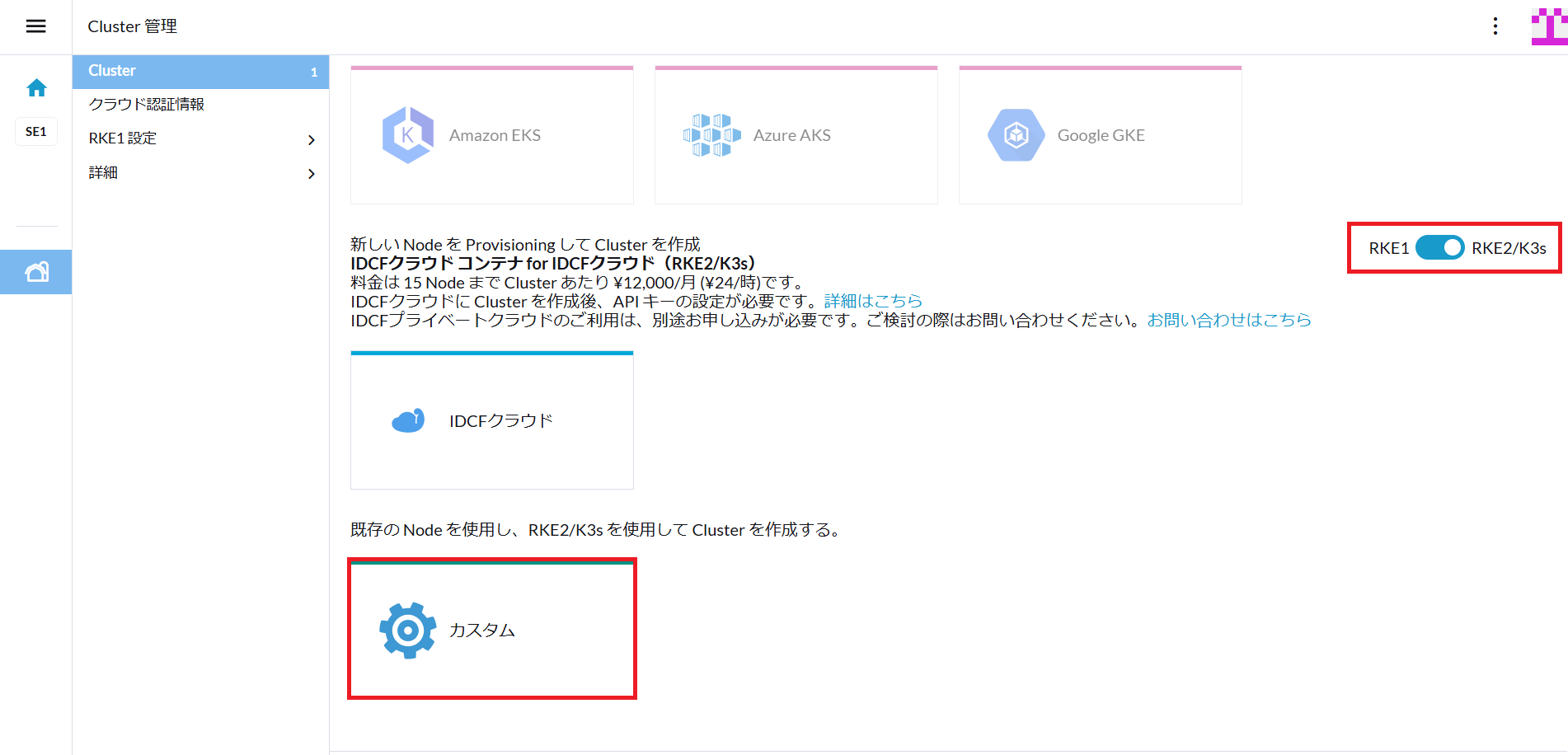Viewport: 1568px width, 755px height.
Task: Select the Cluster menu item
Action: coord(200,72)
